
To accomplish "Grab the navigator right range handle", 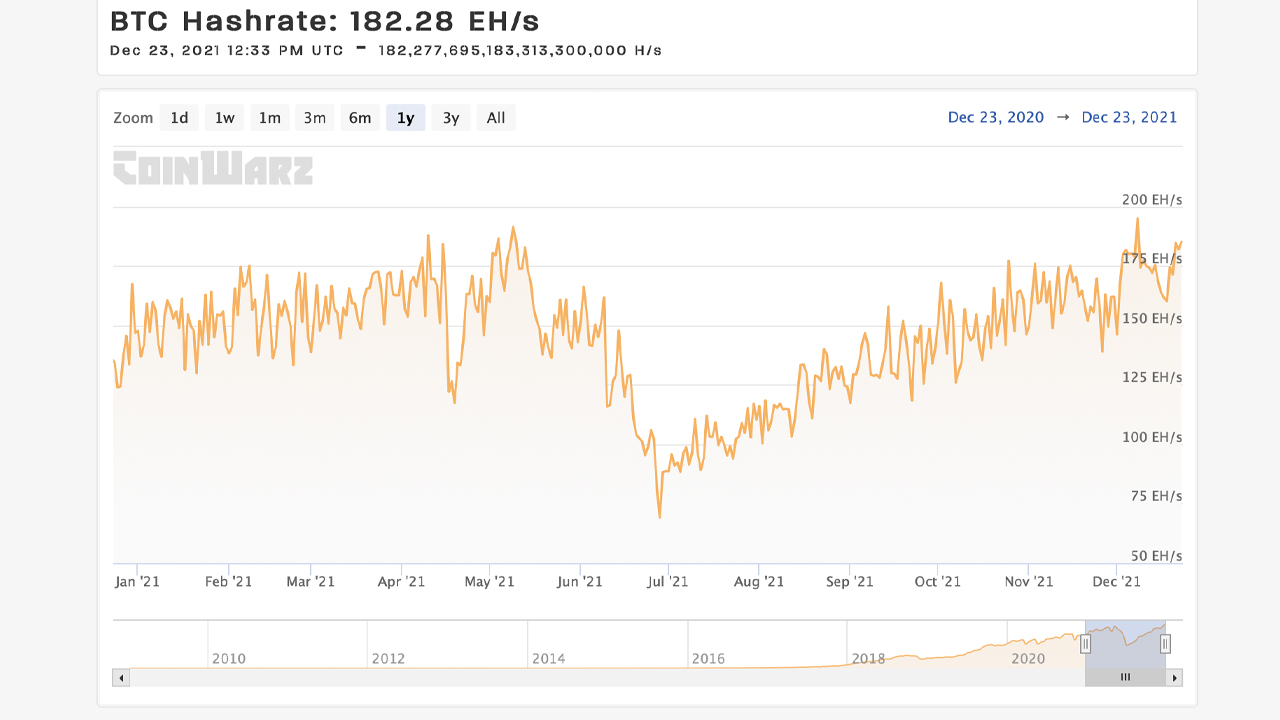I will 1165,645.
